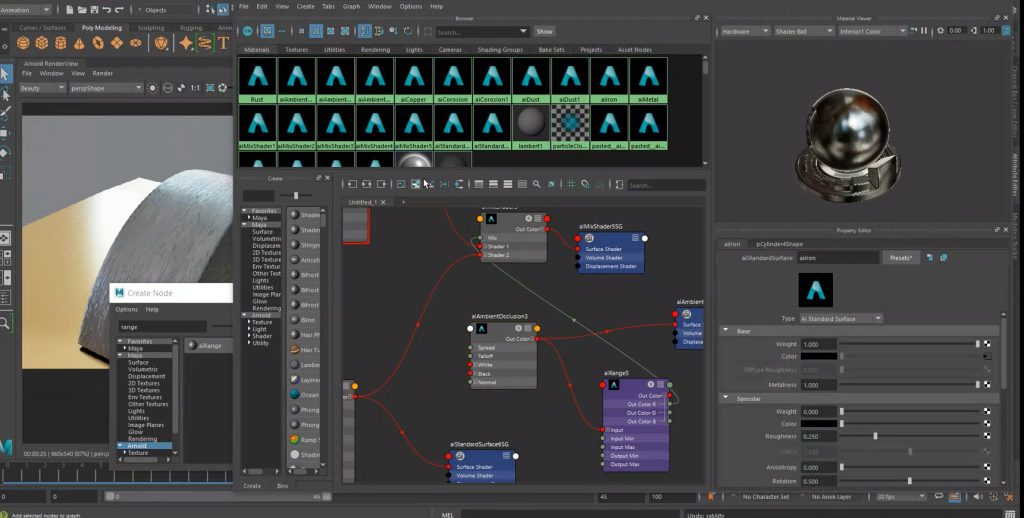The width and height of the screenshot is (1024, 518).
Task: Click the undo arrow icon
Action: tap(106, 10)
